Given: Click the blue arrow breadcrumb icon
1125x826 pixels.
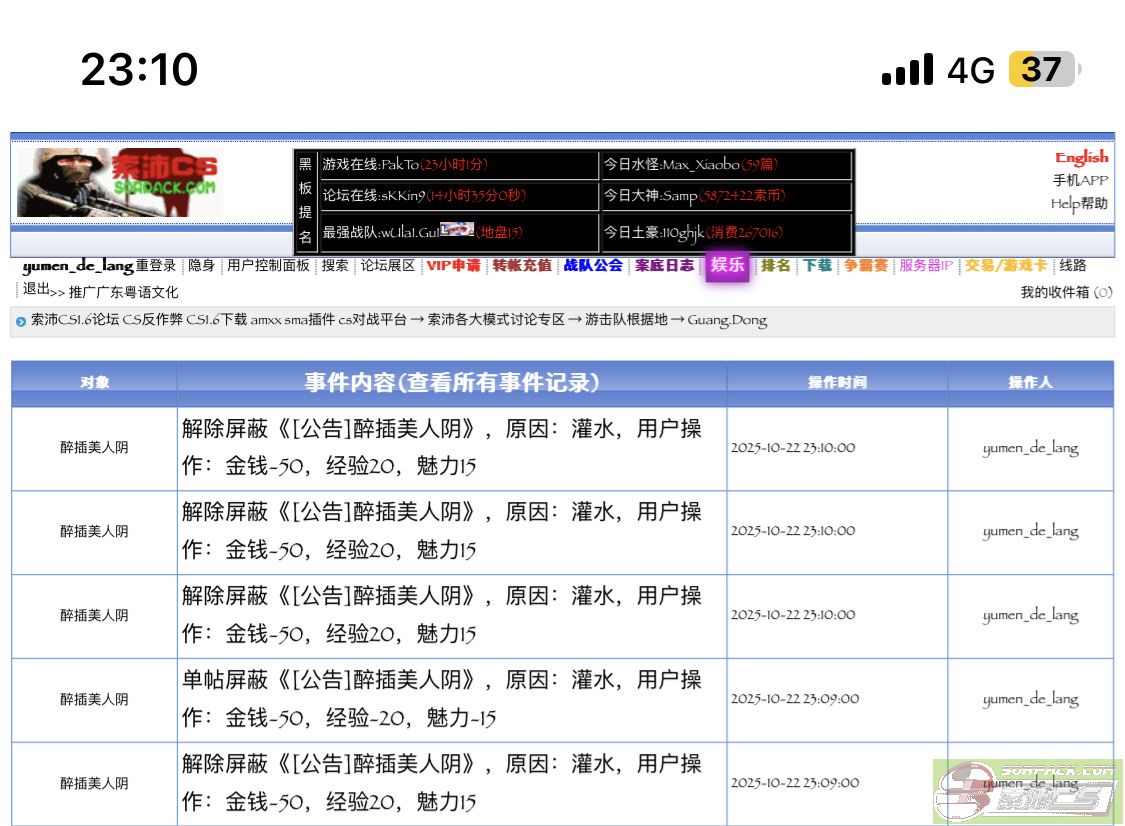Looking at the screenshot, I should tap(20, 320).
